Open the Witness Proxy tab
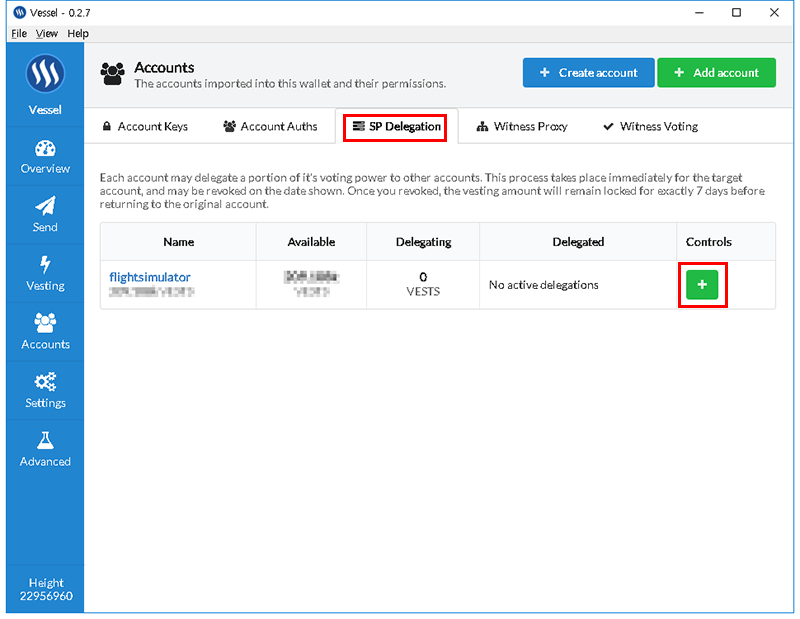 521,127
